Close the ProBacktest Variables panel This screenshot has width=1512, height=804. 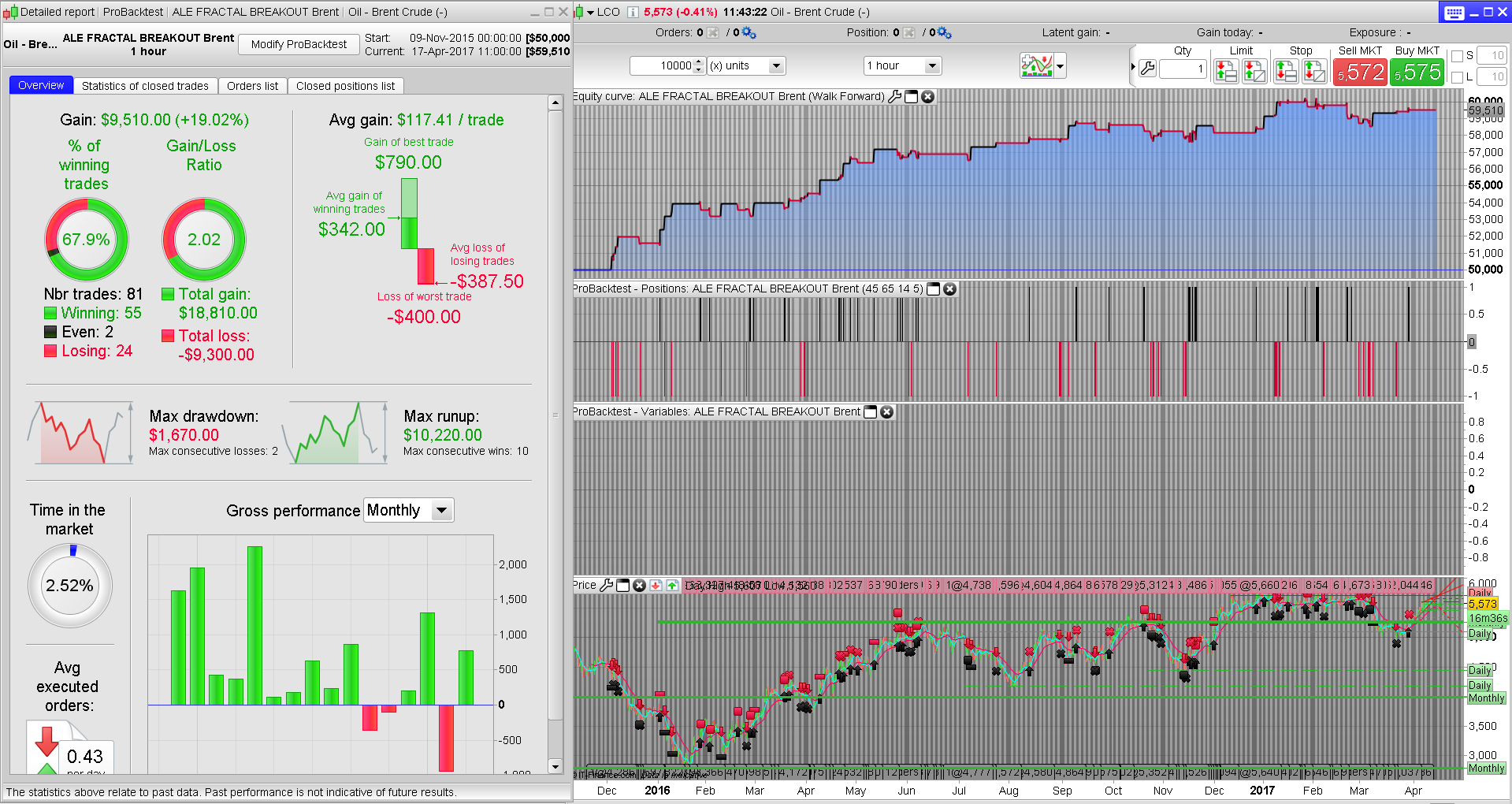(x=887, y=412)
